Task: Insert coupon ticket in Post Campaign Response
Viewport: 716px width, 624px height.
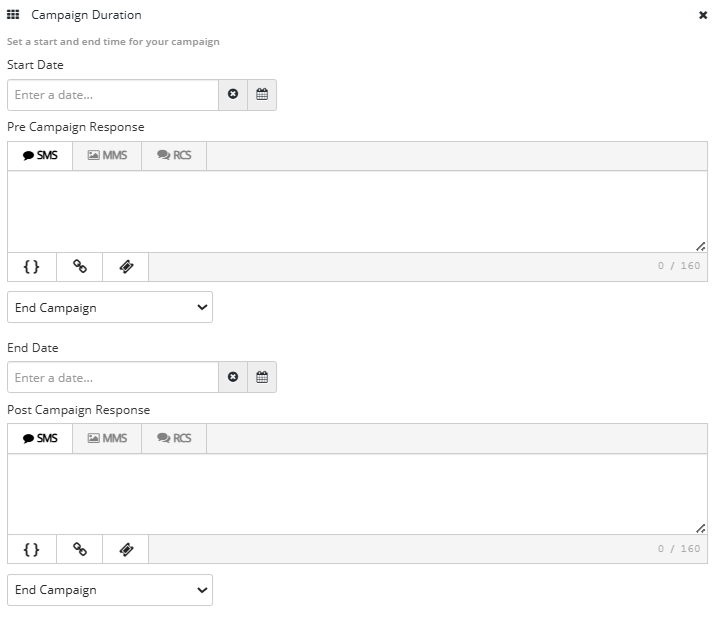Action: pos(126,549)
